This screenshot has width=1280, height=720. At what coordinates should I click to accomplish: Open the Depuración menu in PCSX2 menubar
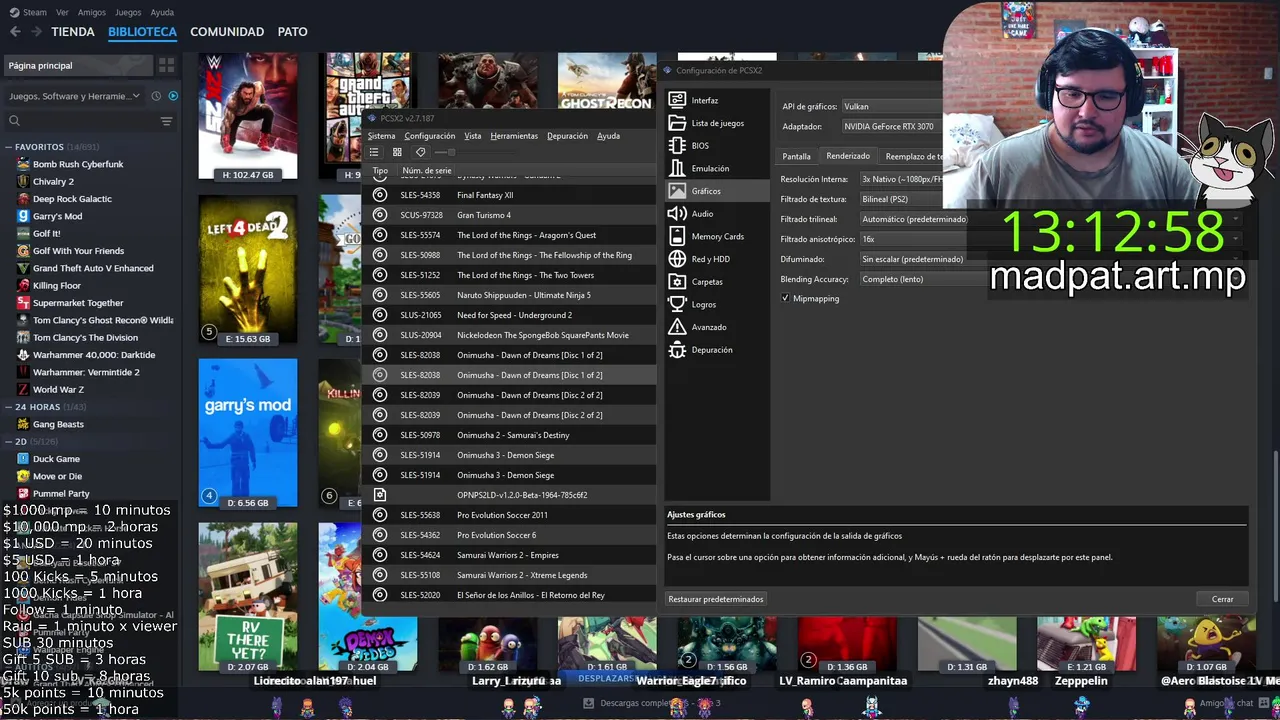[x=567, y=136]
